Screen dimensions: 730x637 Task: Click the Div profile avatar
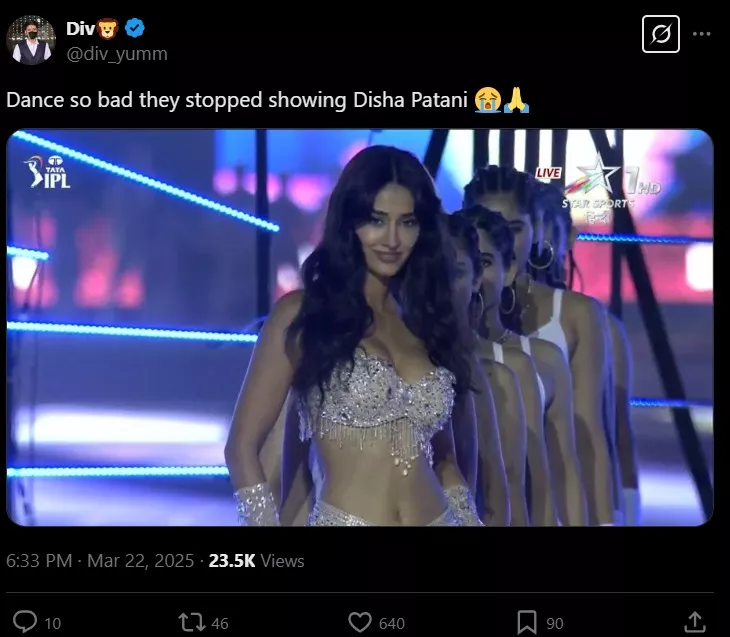pyautogui.click(x=32, y=40)
